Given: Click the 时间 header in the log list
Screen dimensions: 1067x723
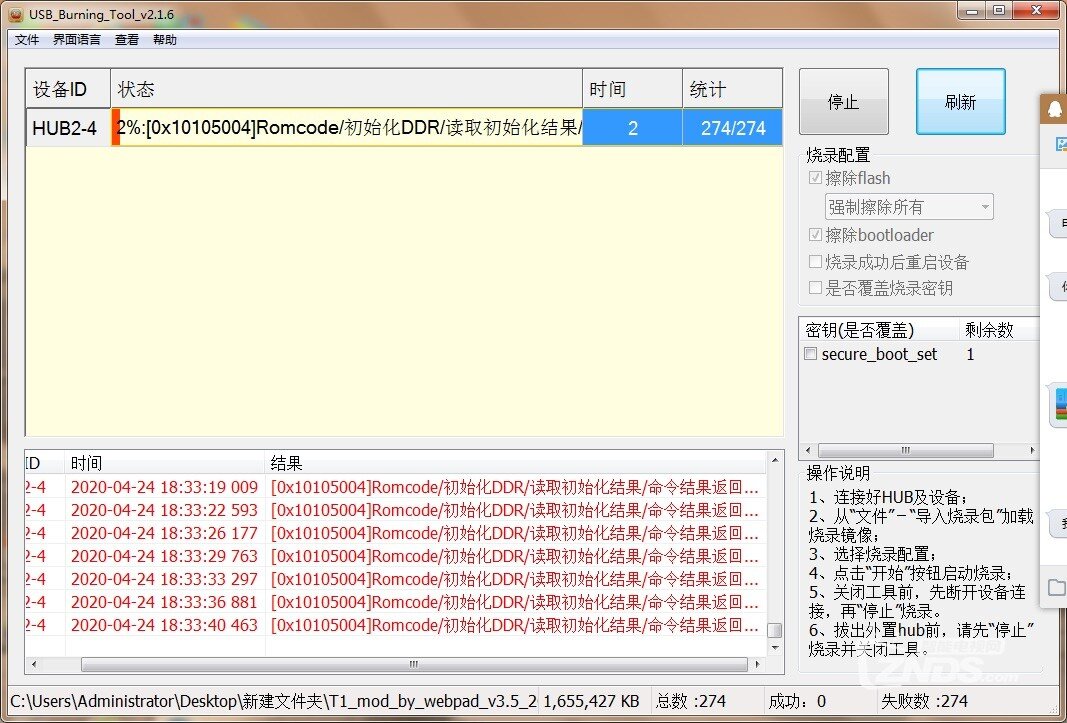Looking at the screenshot, I should pyautogui.click(x=164, y=463).
